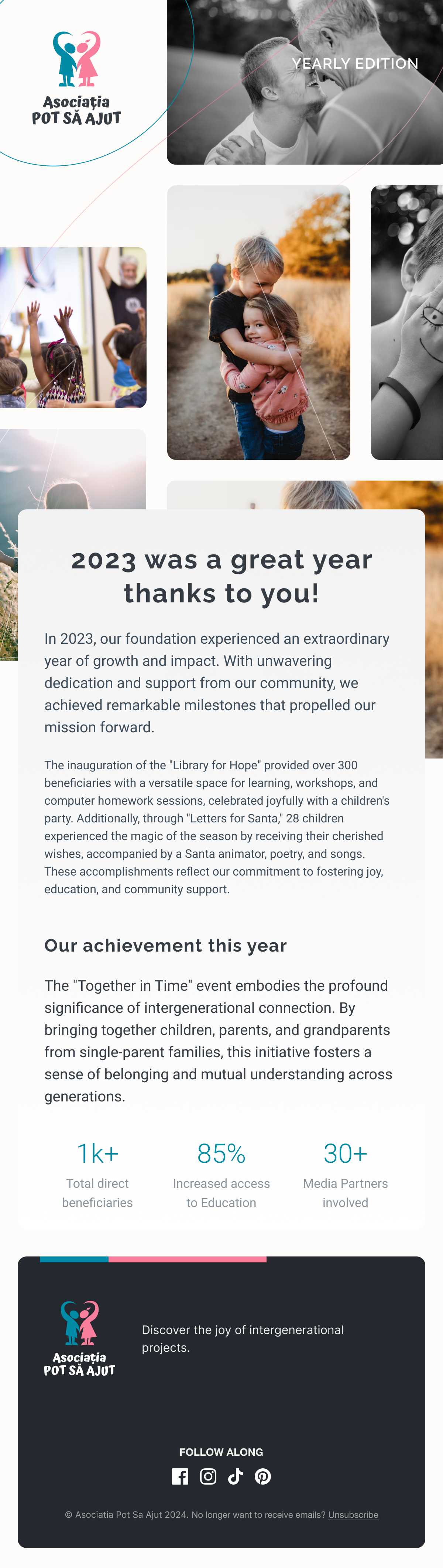Click the teal stripe atop the footer

74,1259
